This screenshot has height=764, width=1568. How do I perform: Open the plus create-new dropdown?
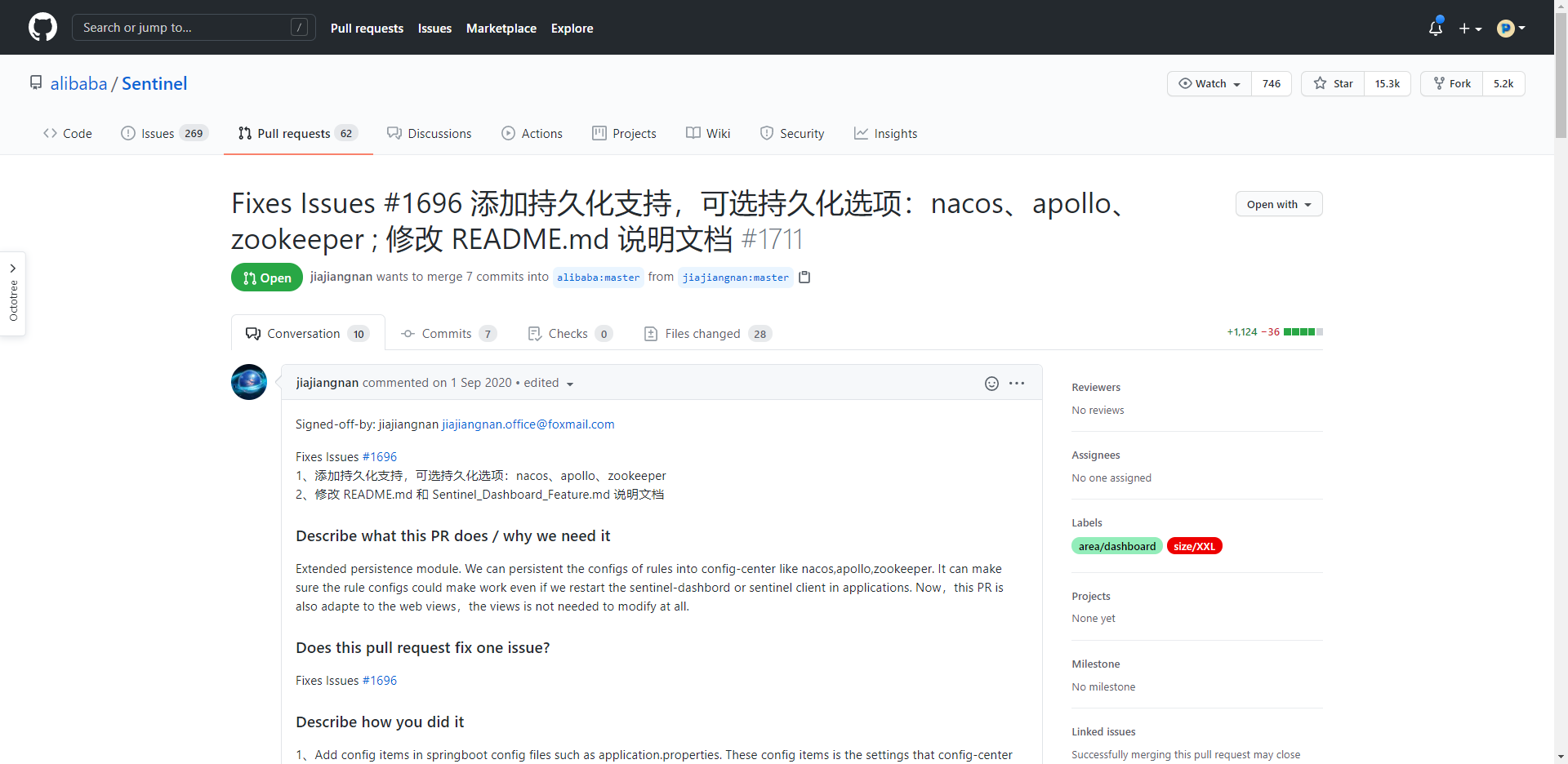pyautogui.click(x=1470, y=29)
